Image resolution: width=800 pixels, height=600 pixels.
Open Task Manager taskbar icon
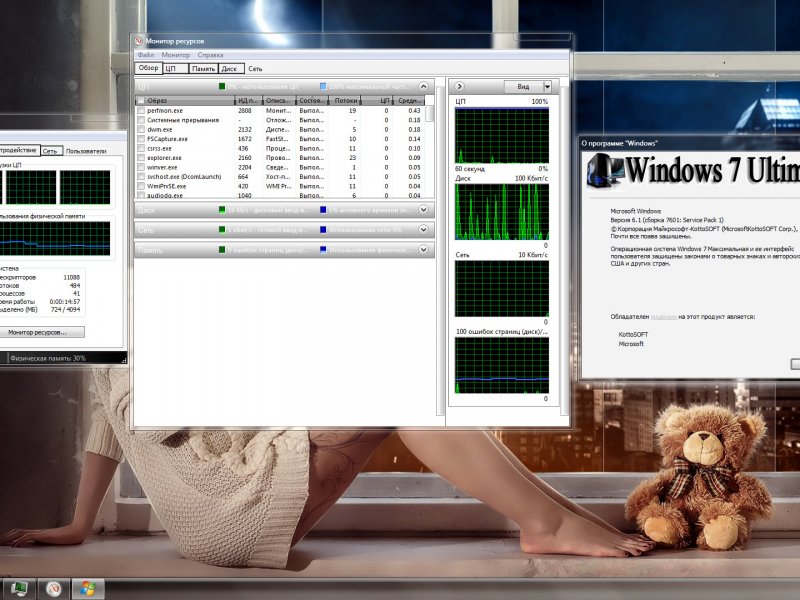pos(18,589)
